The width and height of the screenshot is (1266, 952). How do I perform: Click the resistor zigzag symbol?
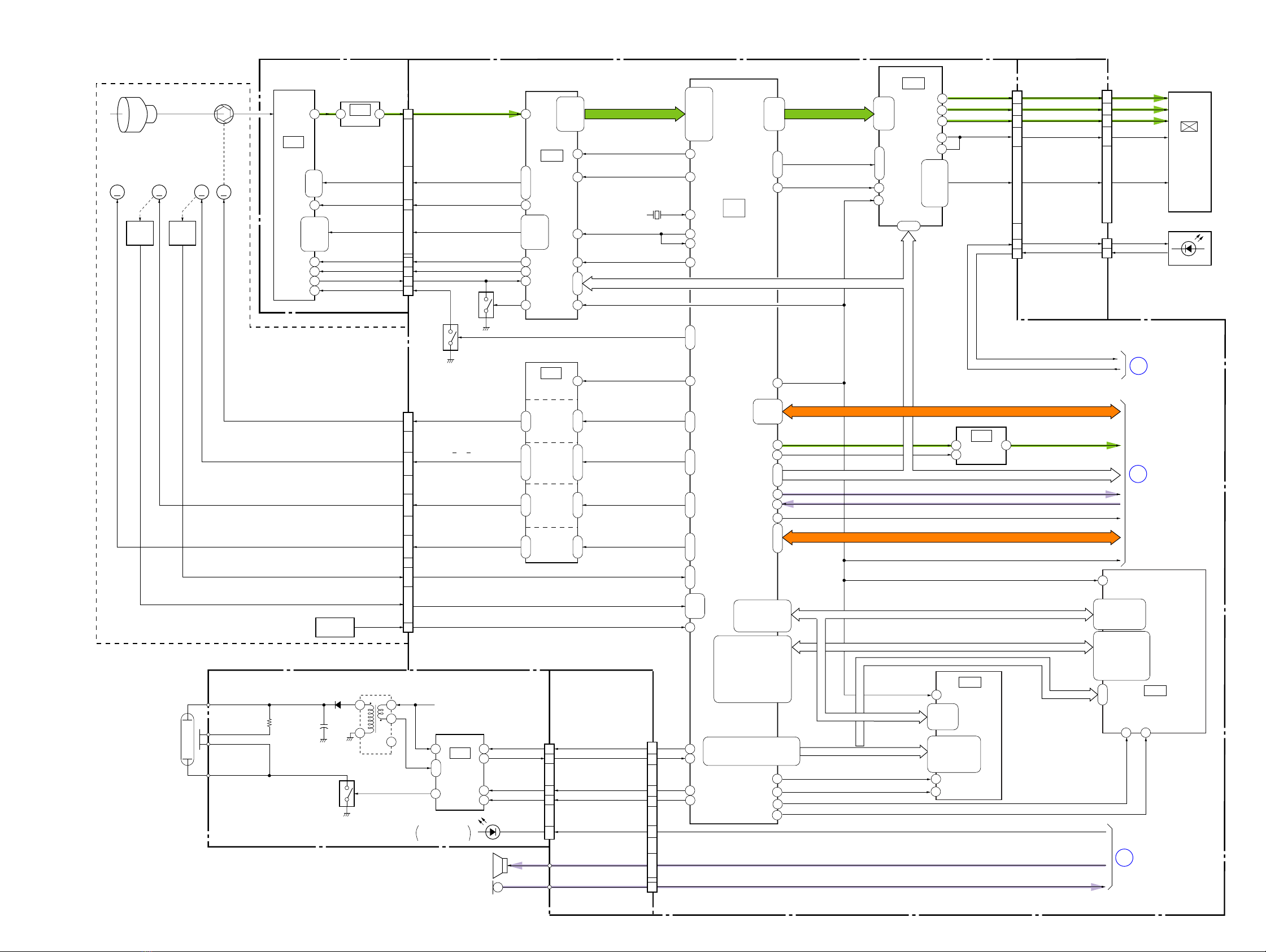269,724
